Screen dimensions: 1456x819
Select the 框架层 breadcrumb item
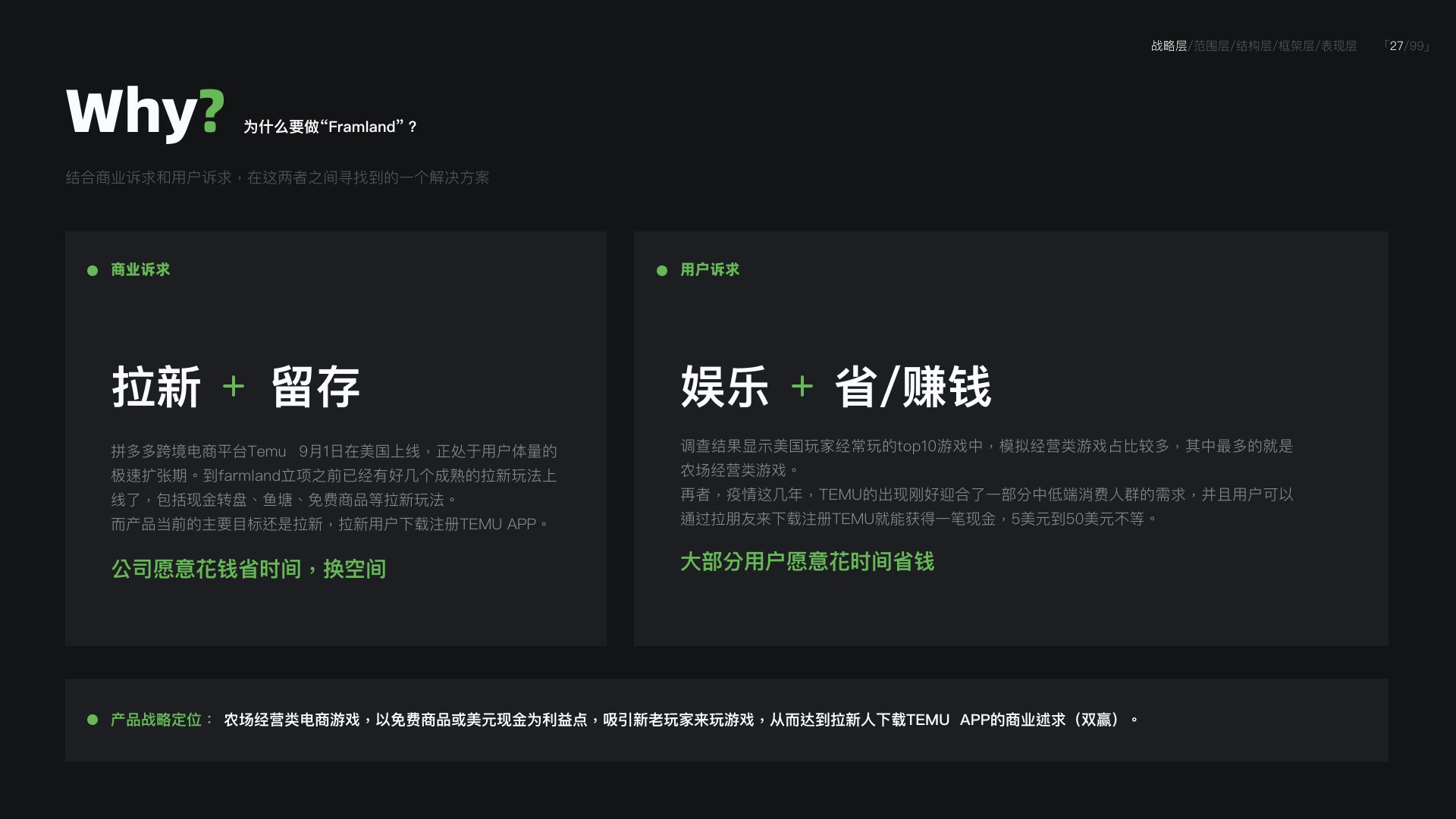coord(1296,46)
